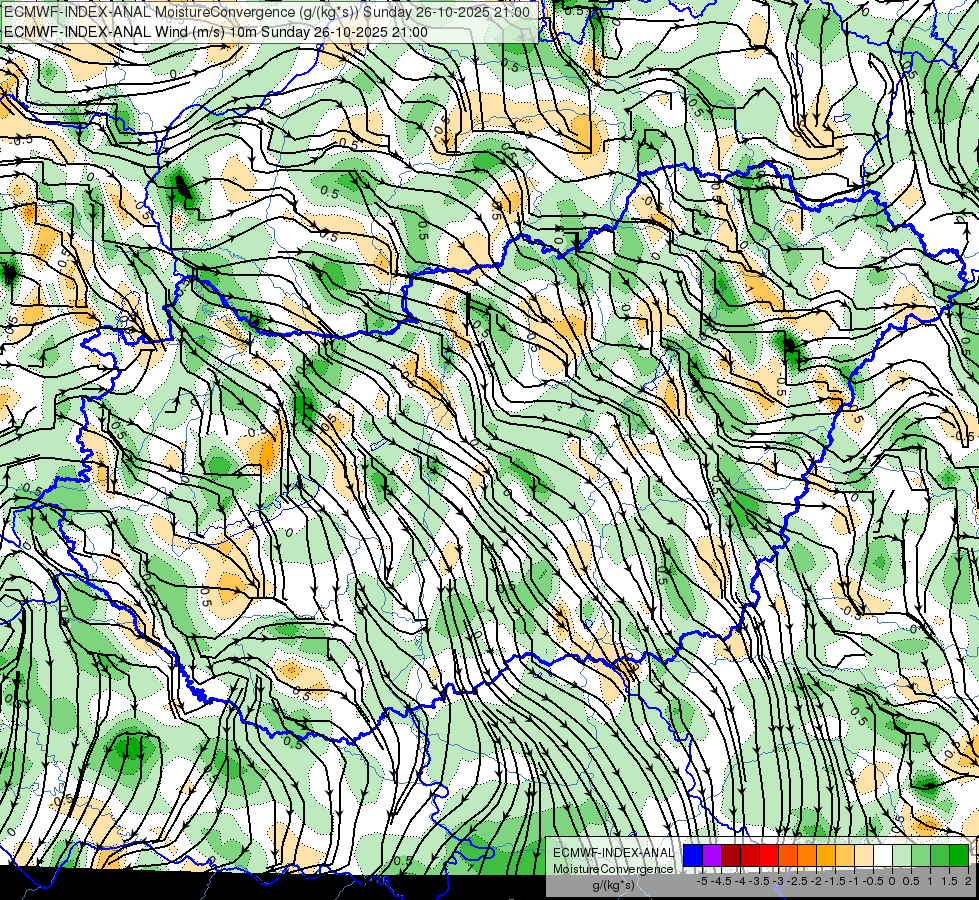The image size is (979, 900).
Task: Select the positive 1.5 legend tick label
Action: (x=949, y=881)
